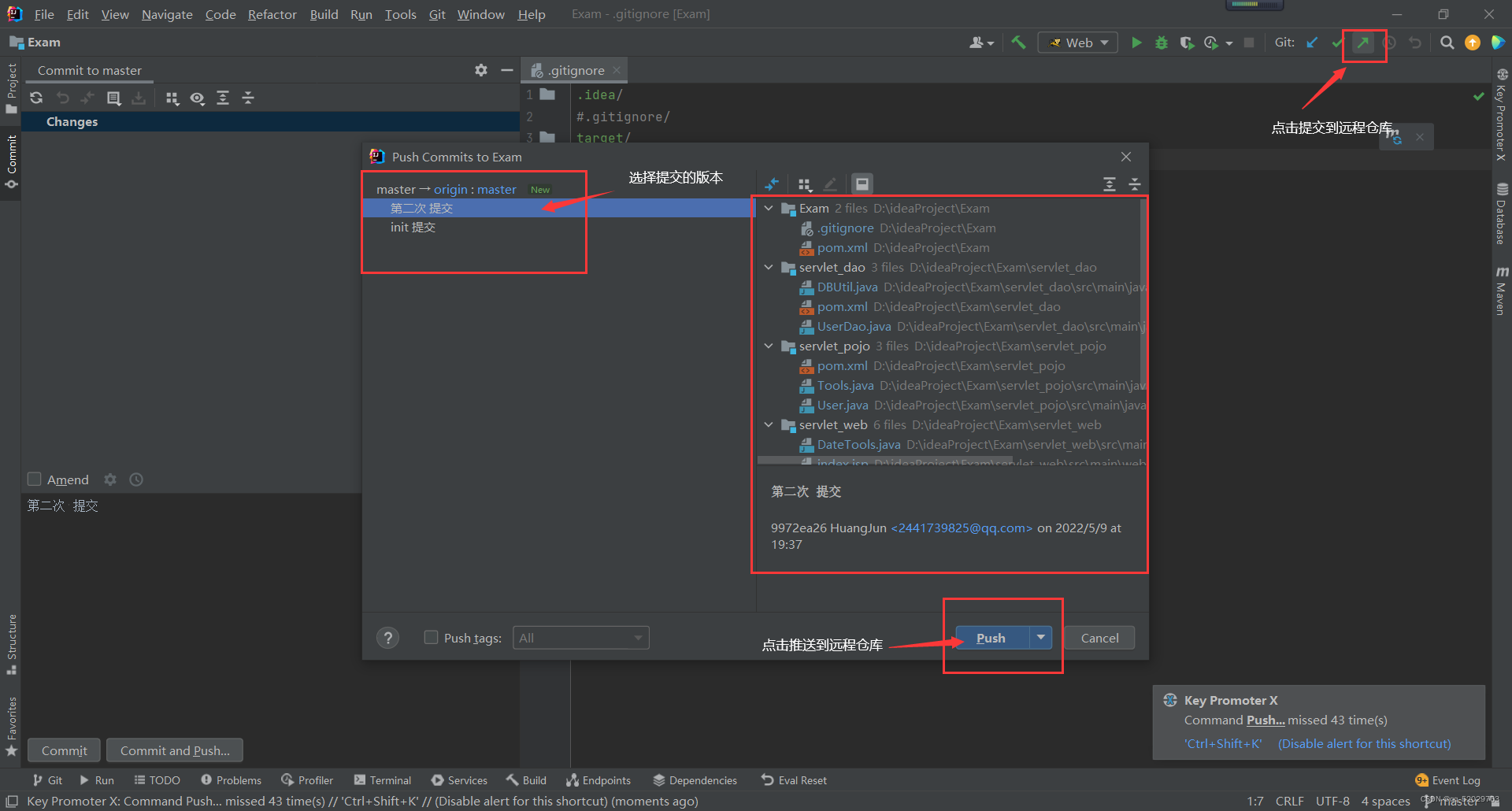Open the Maven side tool window
The width and height of the screenshot is (1512, 811).
pyautogui.click(x=1502, y=290)
